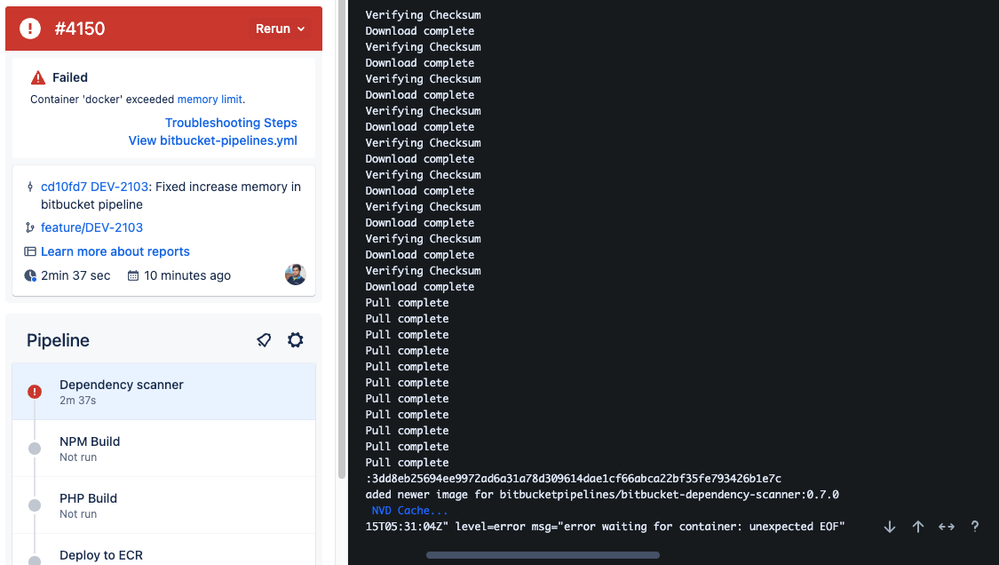The width and height of the screenshot is (999, 565).
Task: Click the Pipeline section heading
Action: pyautogui.click(x=58, y=340)
